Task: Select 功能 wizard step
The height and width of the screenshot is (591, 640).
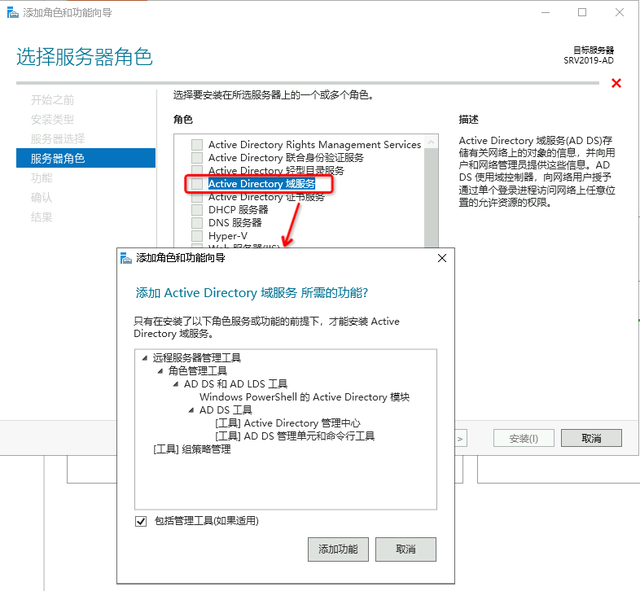Action: tap(42, 178)
